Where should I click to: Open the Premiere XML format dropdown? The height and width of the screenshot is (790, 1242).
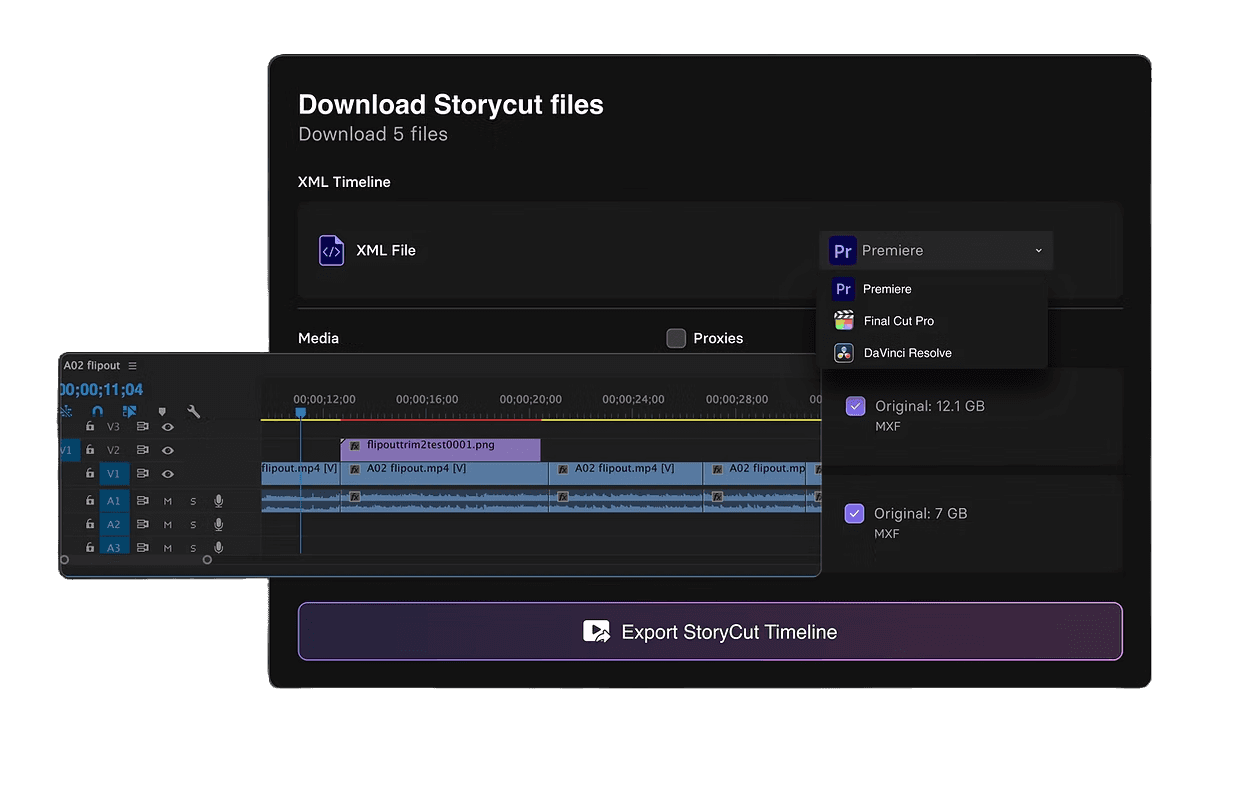point(936,250)
